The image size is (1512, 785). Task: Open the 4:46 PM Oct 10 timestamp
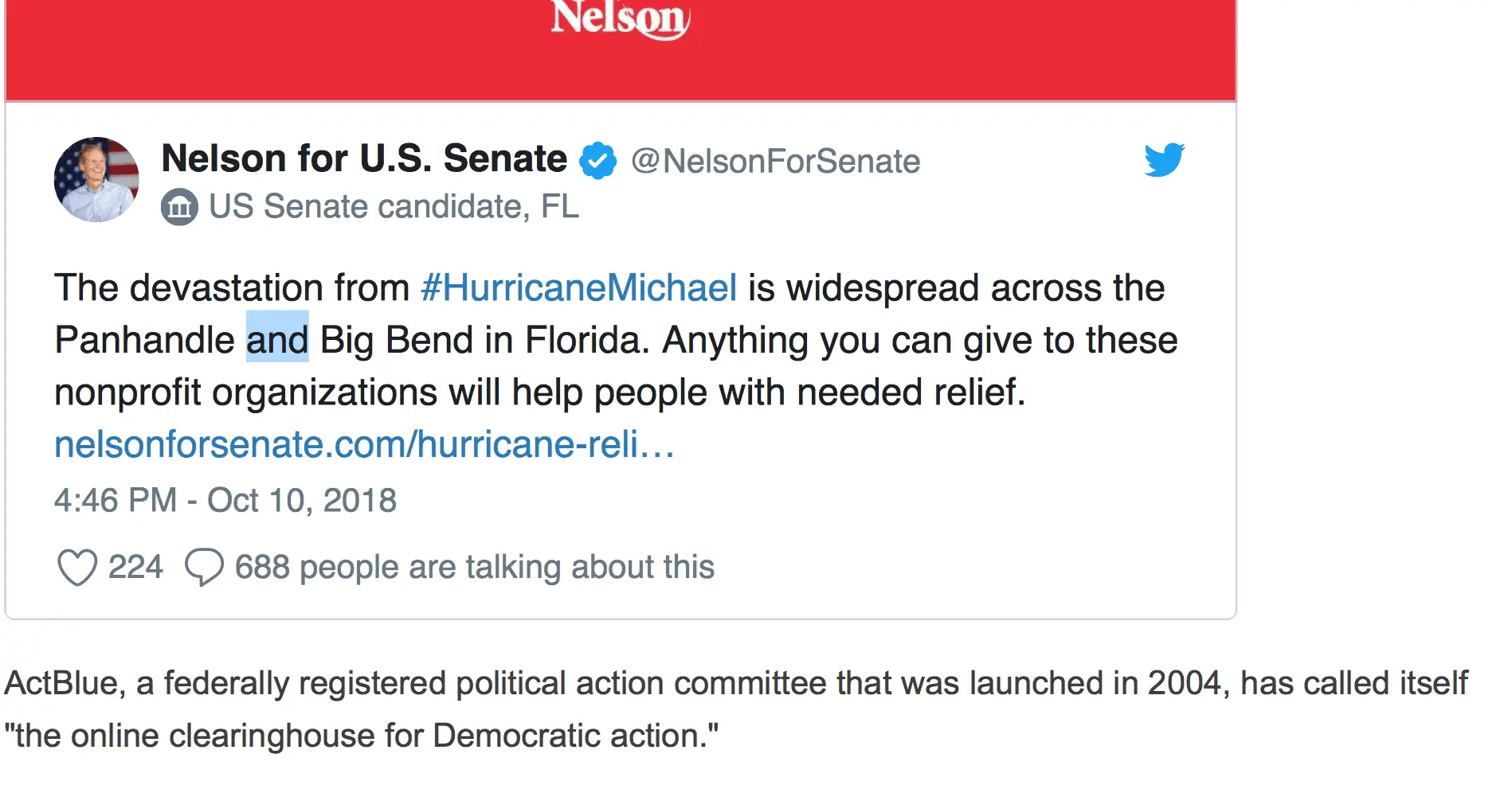(225, 501)
